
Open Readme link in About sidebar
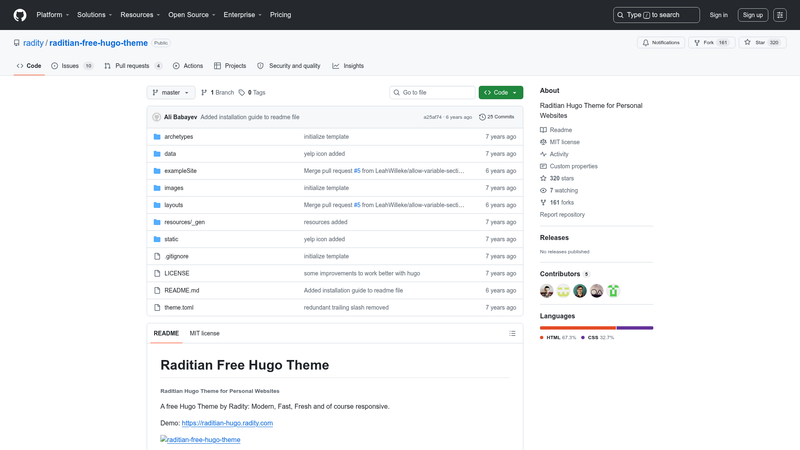click(556, 130)
